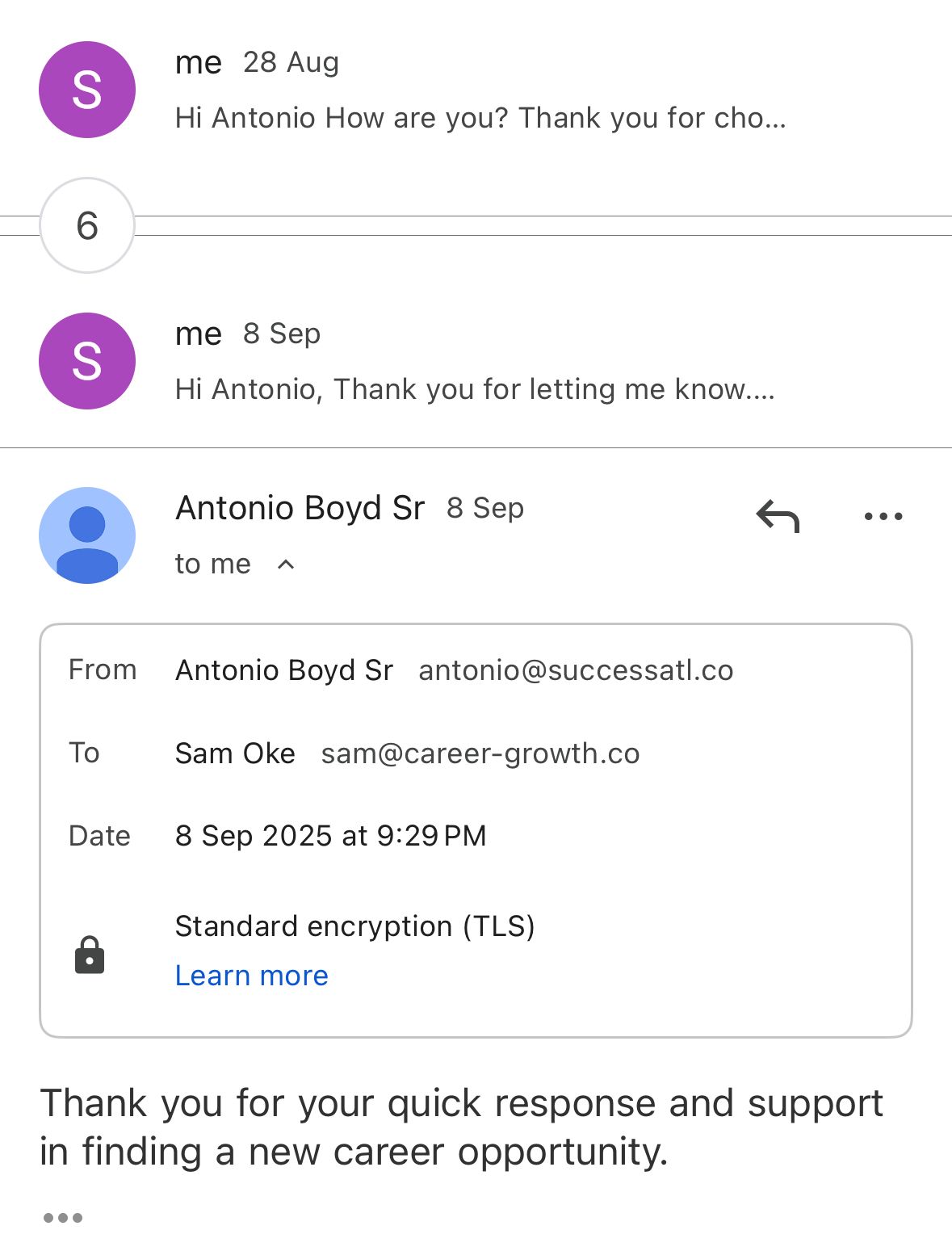Tap the 'Thank you for letting me know' preview

475,389
